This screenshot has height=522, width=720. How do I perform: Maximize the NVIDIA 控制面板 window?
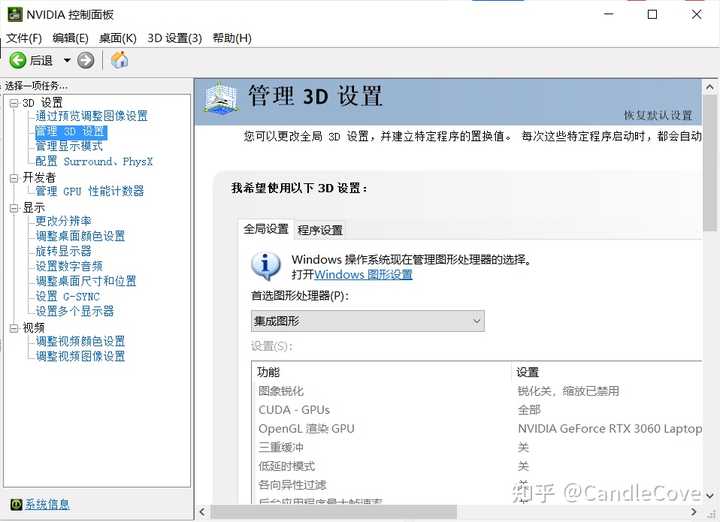point(652,15)
